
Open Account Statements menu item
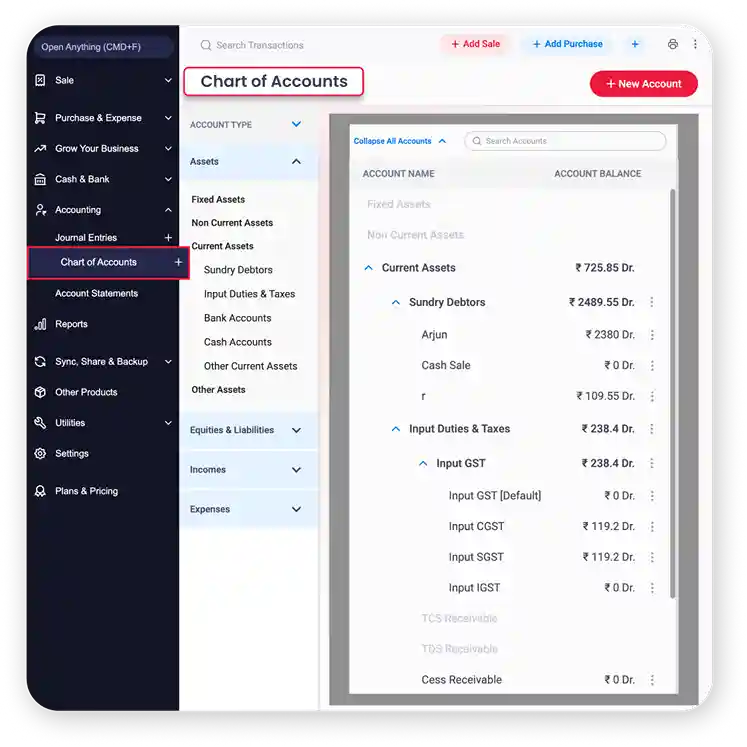tap(96, 293)
